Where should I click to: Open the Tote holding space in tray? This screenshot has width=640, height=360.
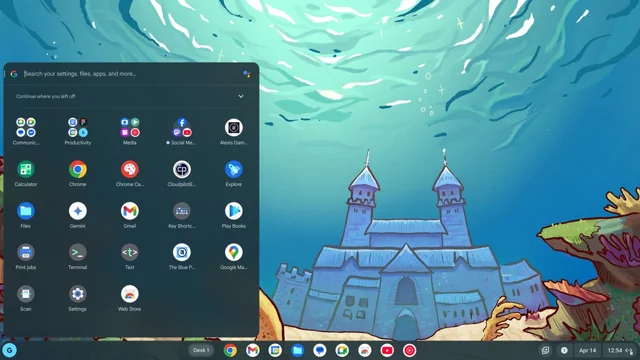545,350
